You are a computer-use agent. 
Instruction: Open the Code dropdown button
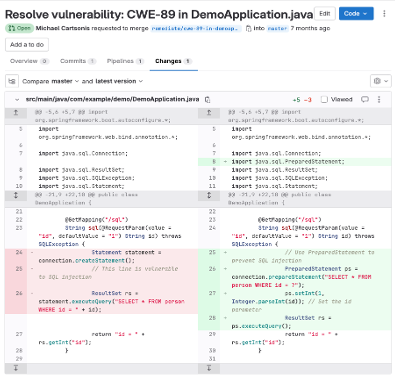tap(356, 14)
